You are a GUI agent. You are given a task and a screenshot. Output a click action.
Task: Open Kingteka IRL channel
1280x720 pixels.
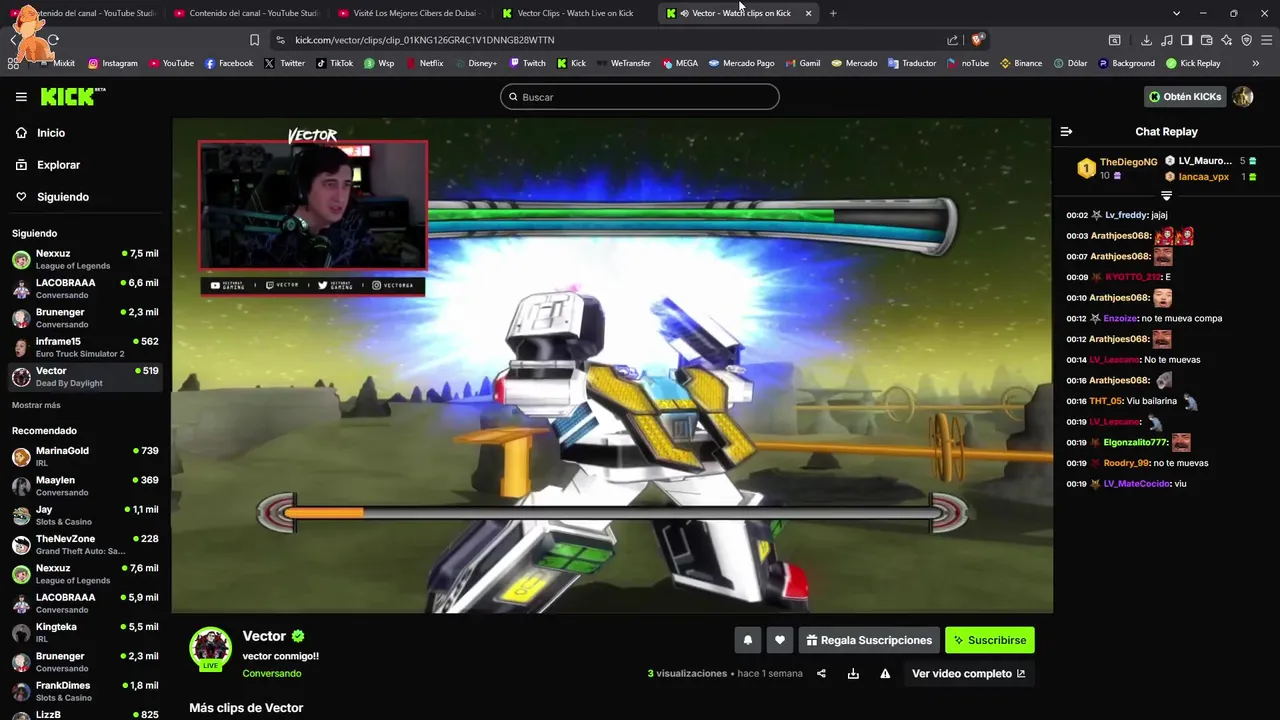click(x=85, y=632)
